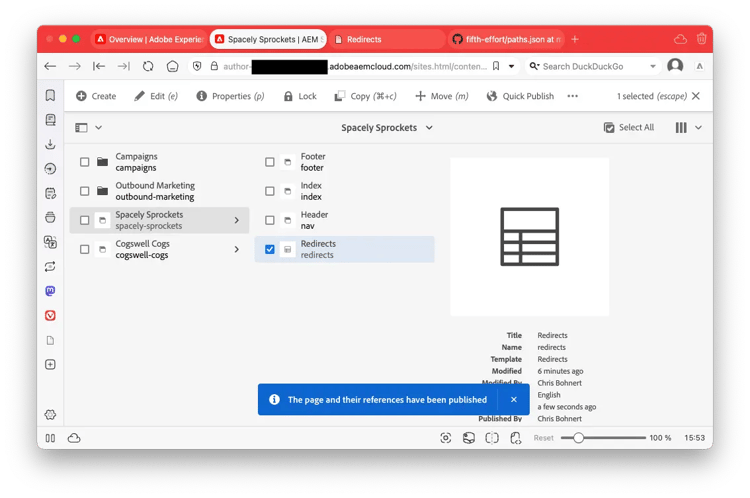Open the synced tabs cloud icon

(x=680, y=39)
